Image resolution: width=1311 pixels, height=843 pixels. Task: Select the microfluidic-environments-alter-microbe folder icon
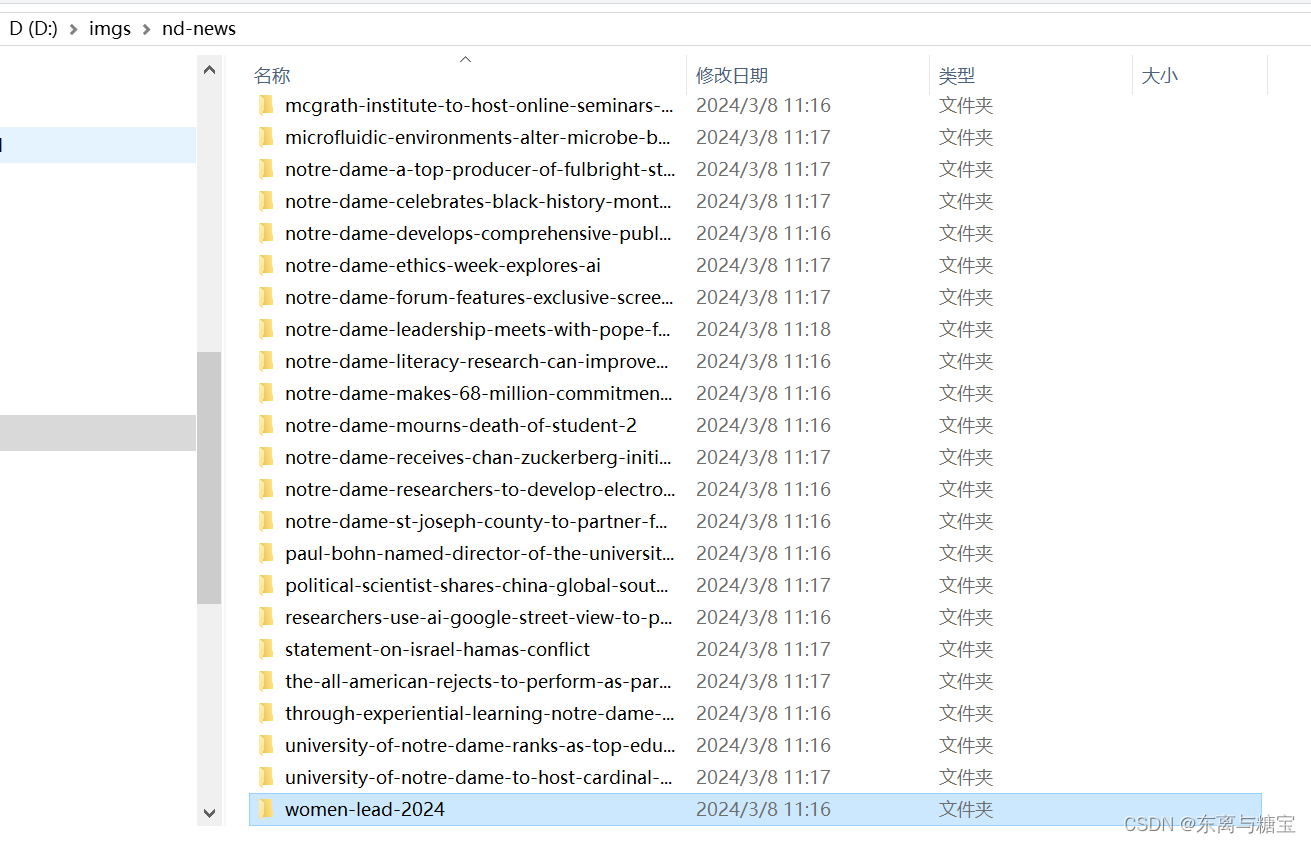pyautogui.click(x=266, y=137)
